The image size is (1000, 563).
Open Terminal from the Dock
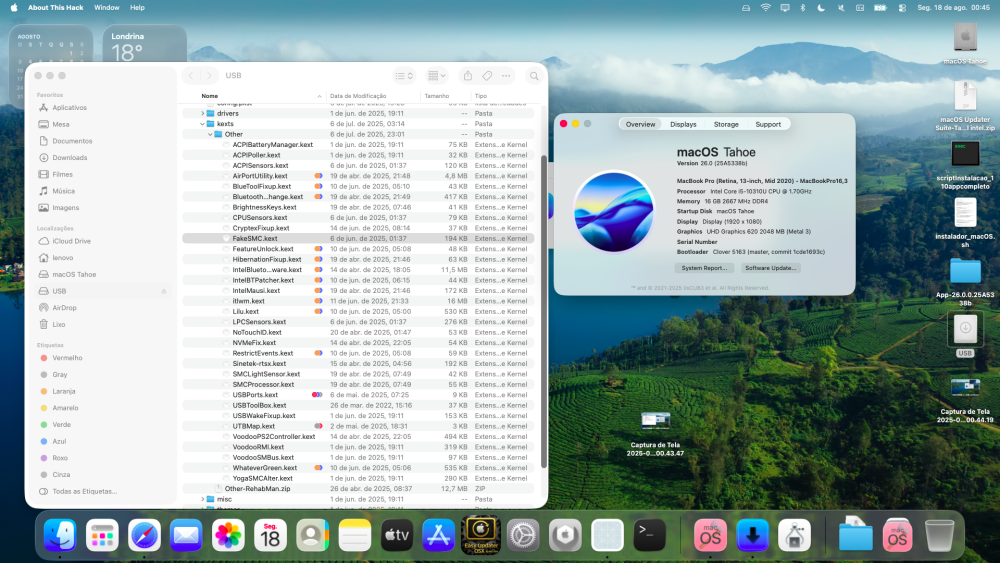click(649, 535)
